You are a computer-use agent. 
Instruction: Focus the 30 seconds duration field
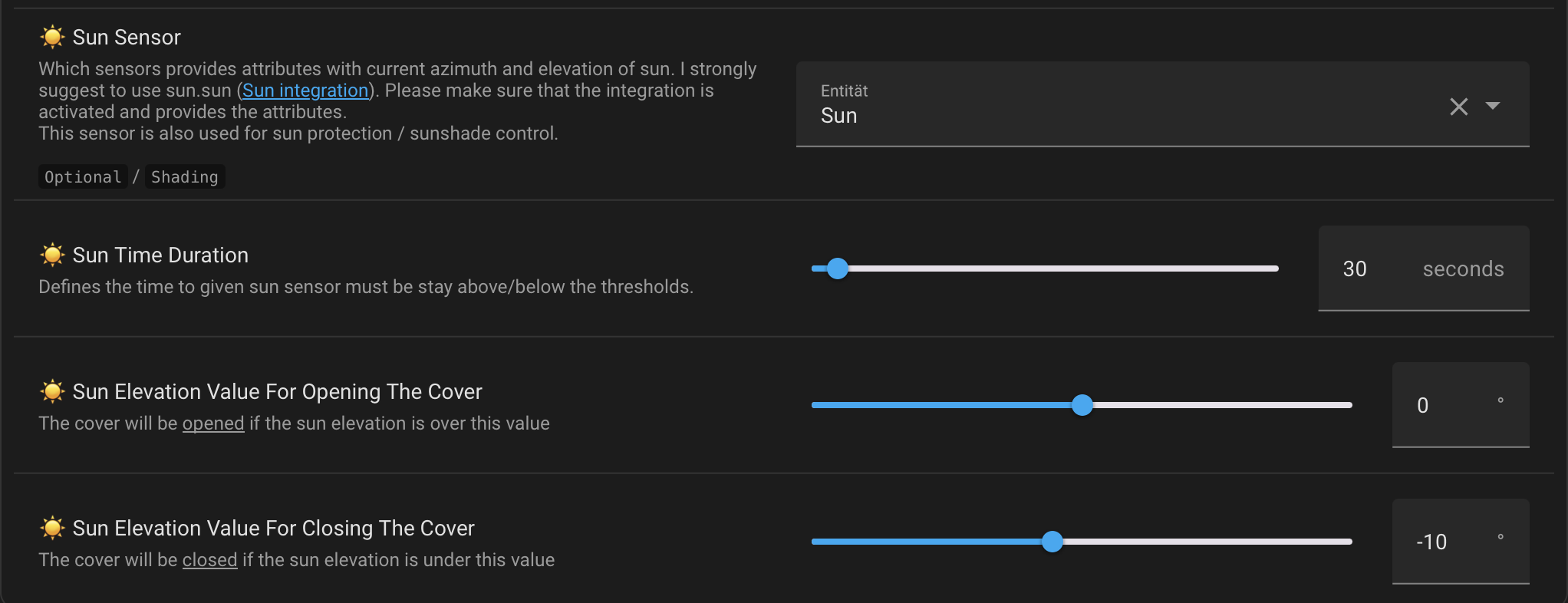[x=1365, y=269]
